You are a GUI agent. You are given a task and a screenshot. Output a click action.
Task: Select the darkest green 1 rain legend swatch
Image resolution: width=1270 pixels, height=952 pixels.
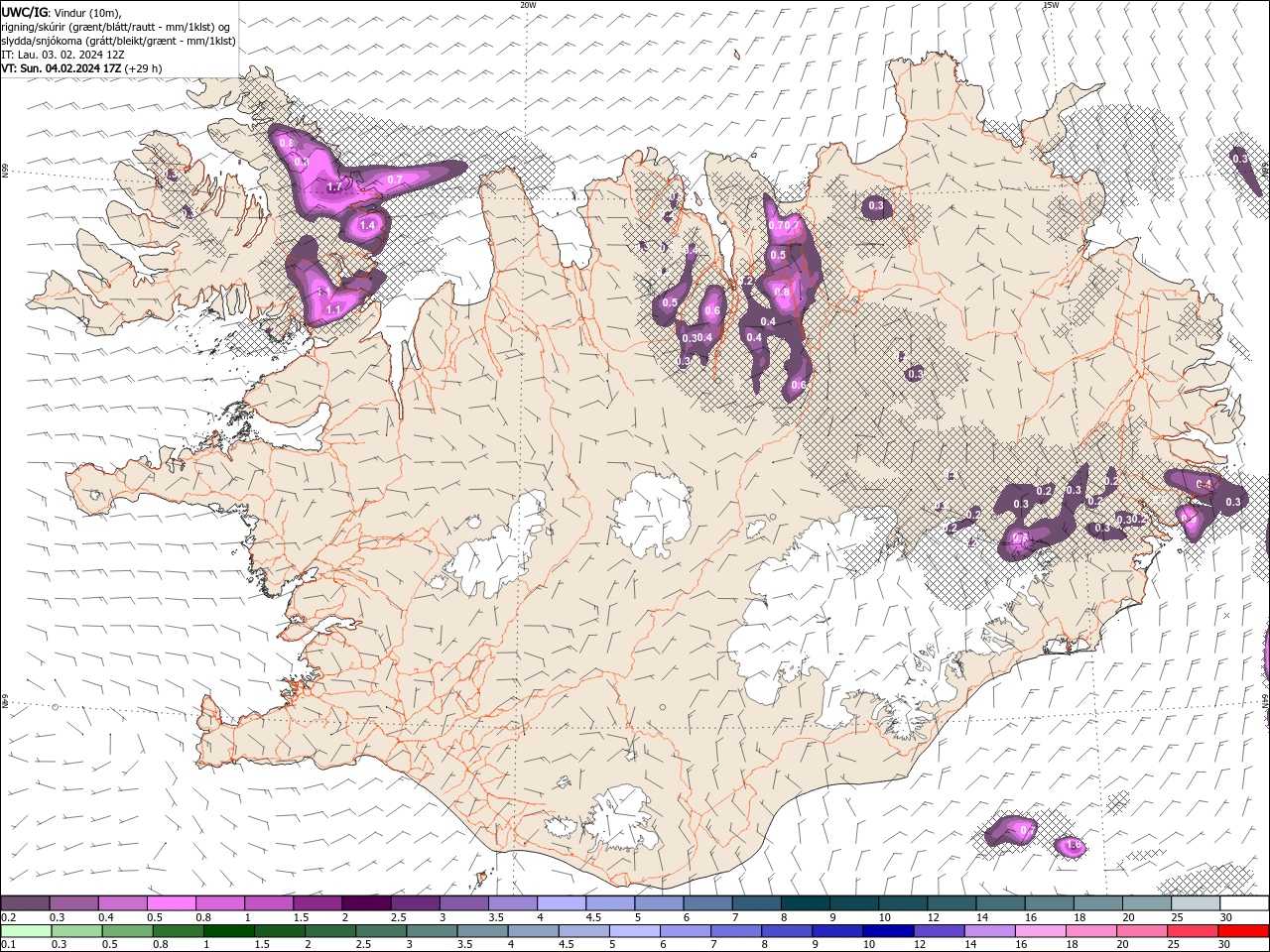pos(229,931)
